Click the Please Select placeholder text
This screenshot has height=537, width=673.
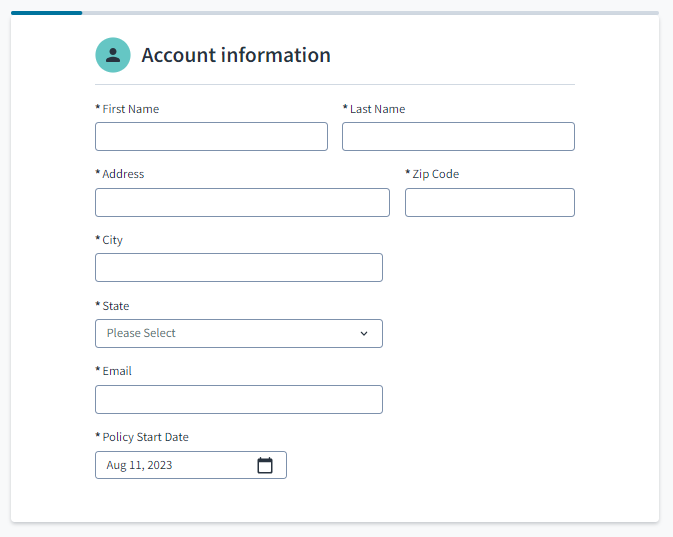[141, 333]
